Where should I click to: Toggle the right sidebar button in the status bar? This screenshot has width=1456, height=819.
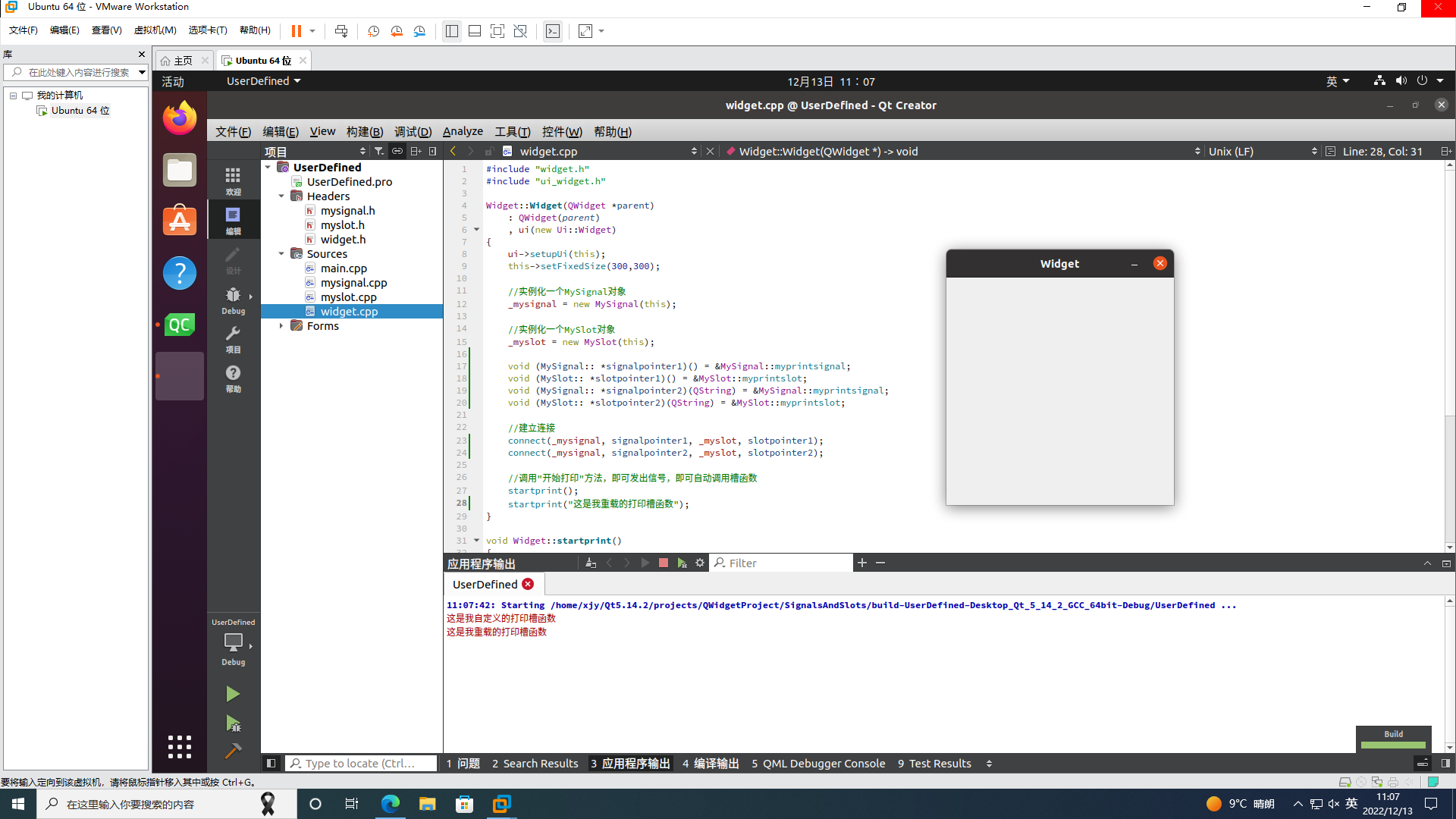pyautogui.click(x=1445, y=764)
